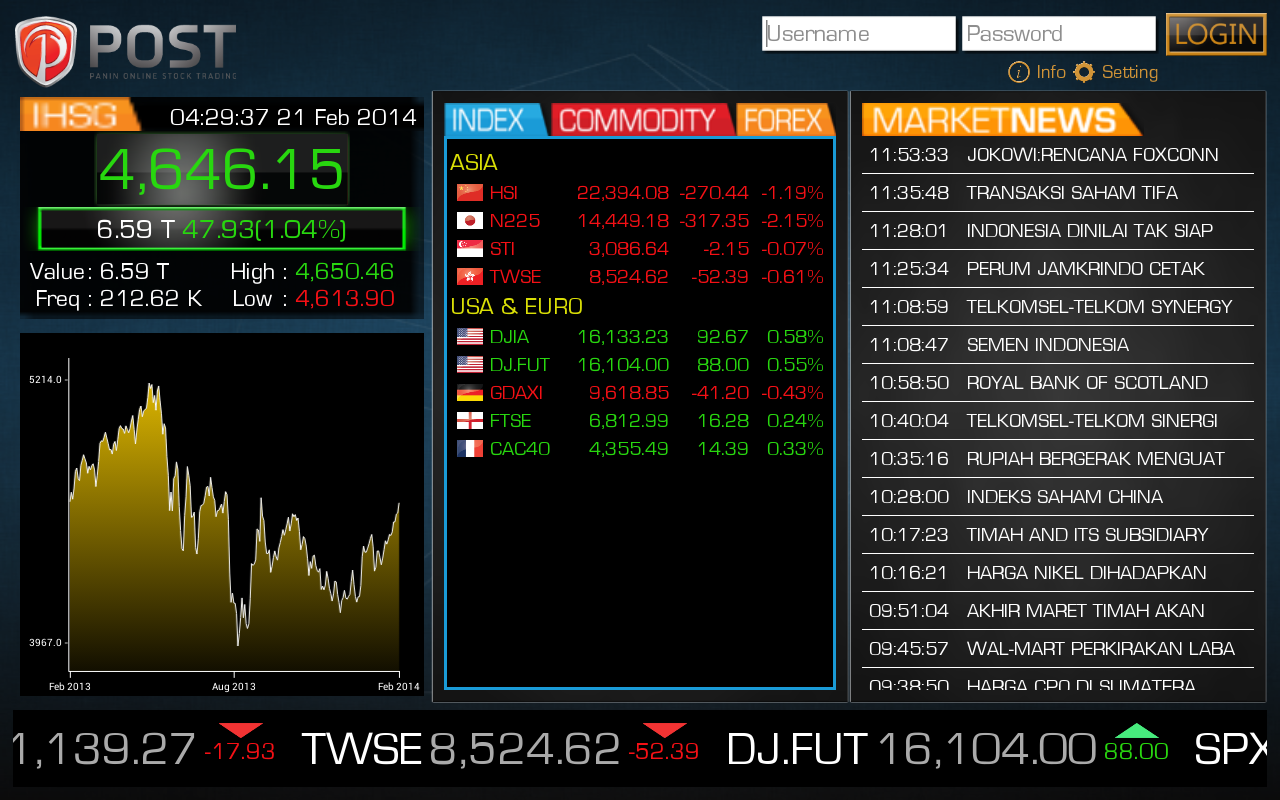Click the Japan flag beside N225
This screenshot has height=800, width=1280.
[469, 221]
